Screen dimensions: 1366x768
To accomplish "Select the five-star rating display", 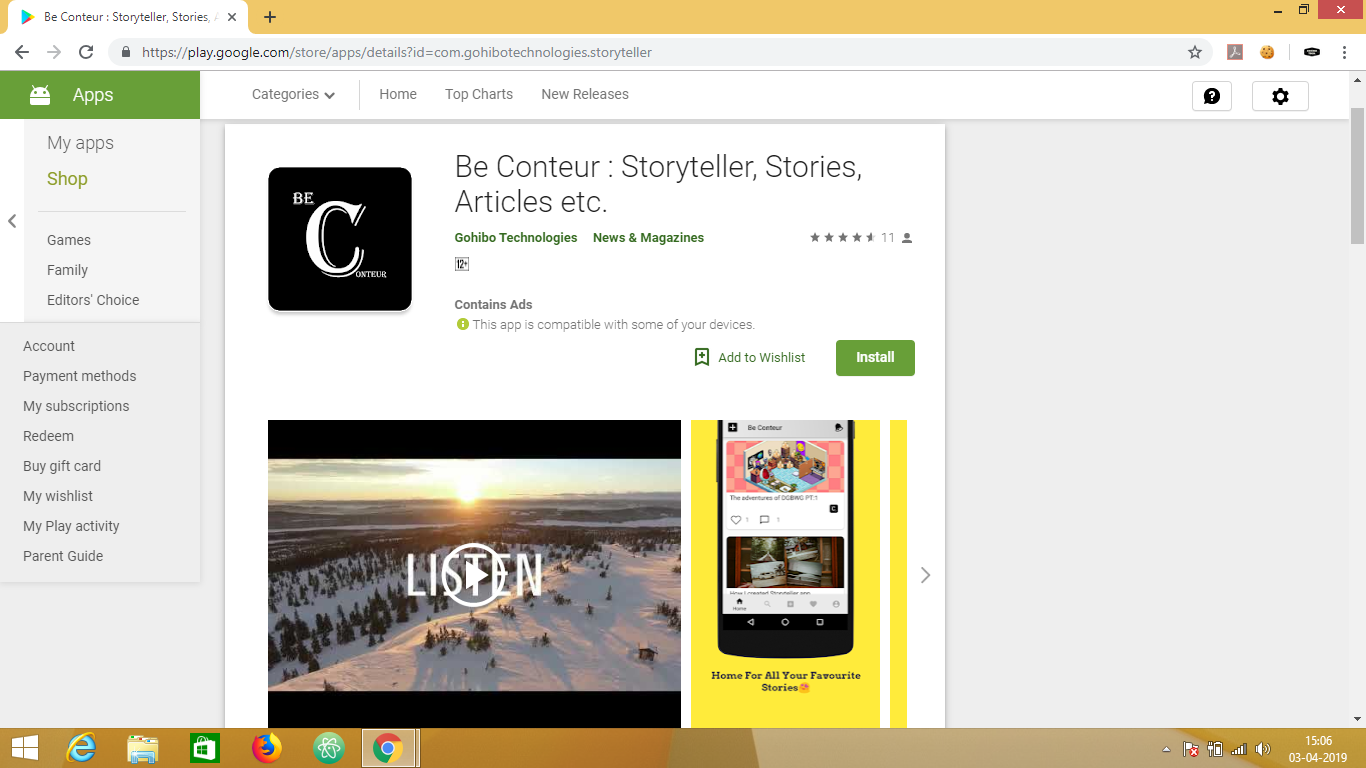I will click(x=840, y=237).
